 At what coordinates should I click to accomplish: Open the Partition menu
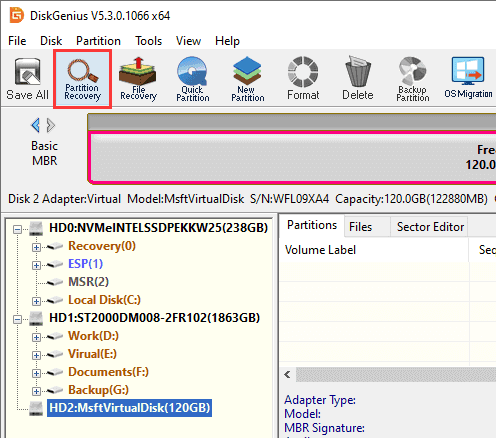pos(98,41)
